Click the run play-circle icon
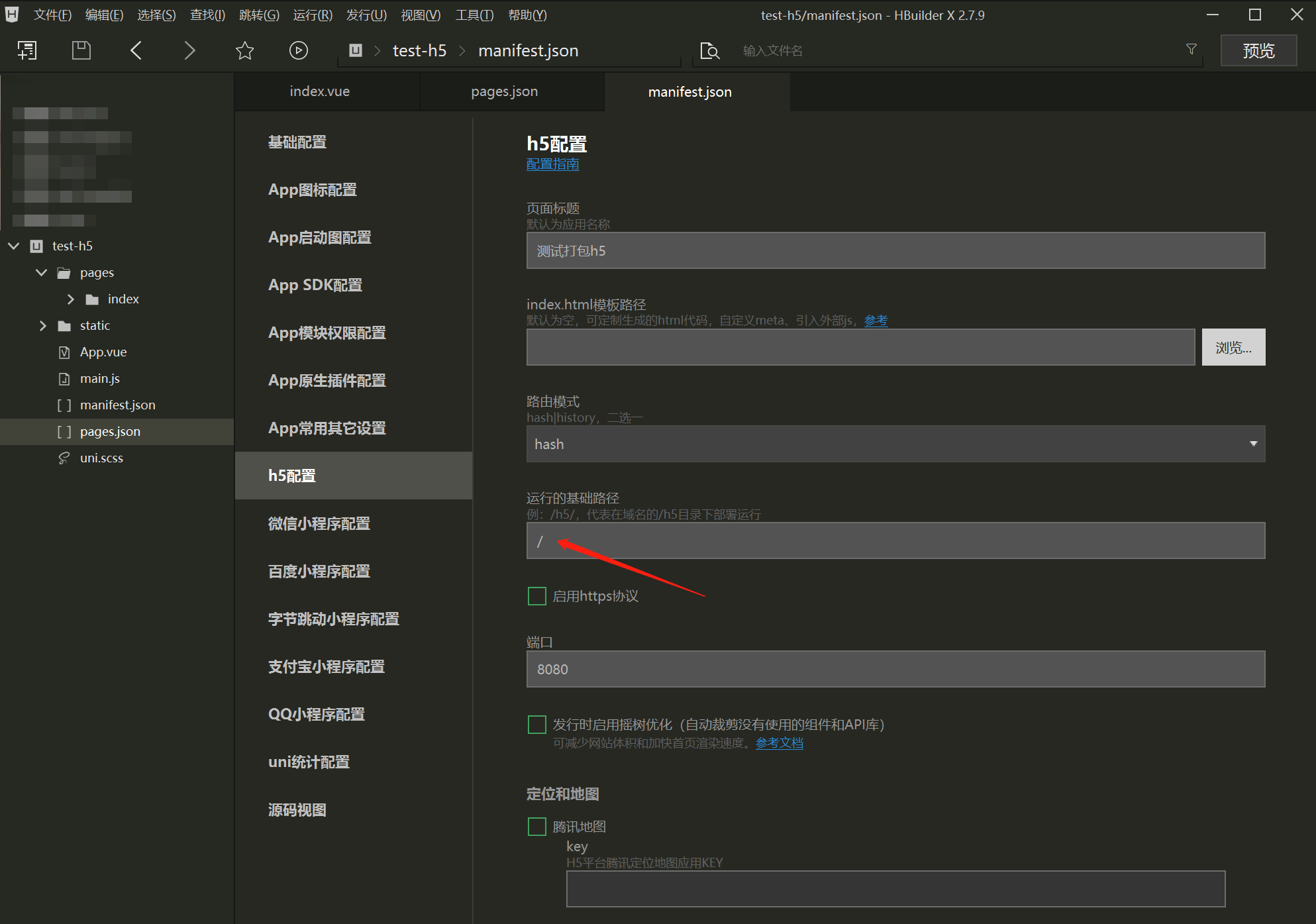The height and width of the screenshot is (924, 1316). (299, 50)
